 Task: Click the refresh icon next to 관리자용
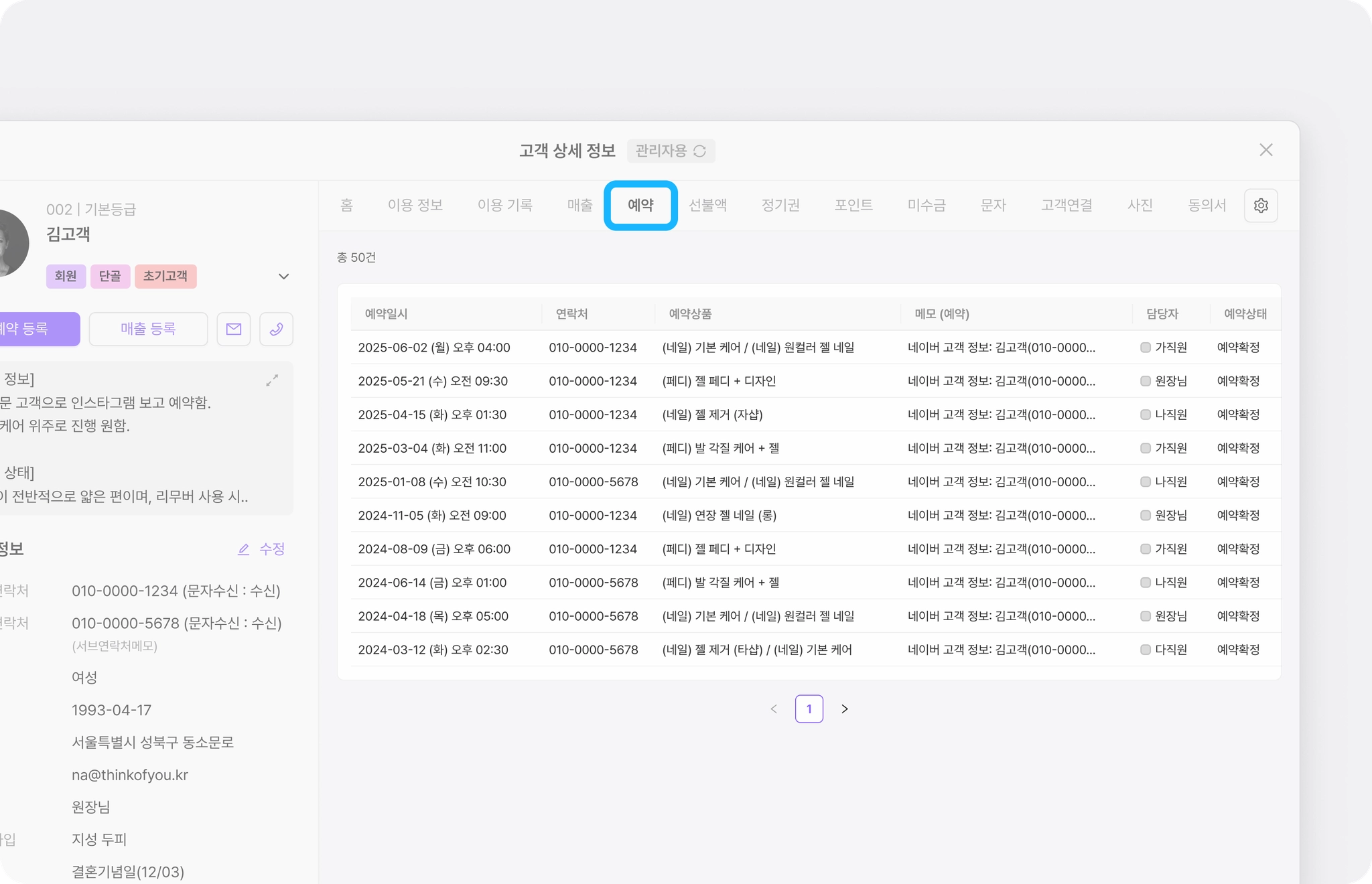(x=699, y=151)
